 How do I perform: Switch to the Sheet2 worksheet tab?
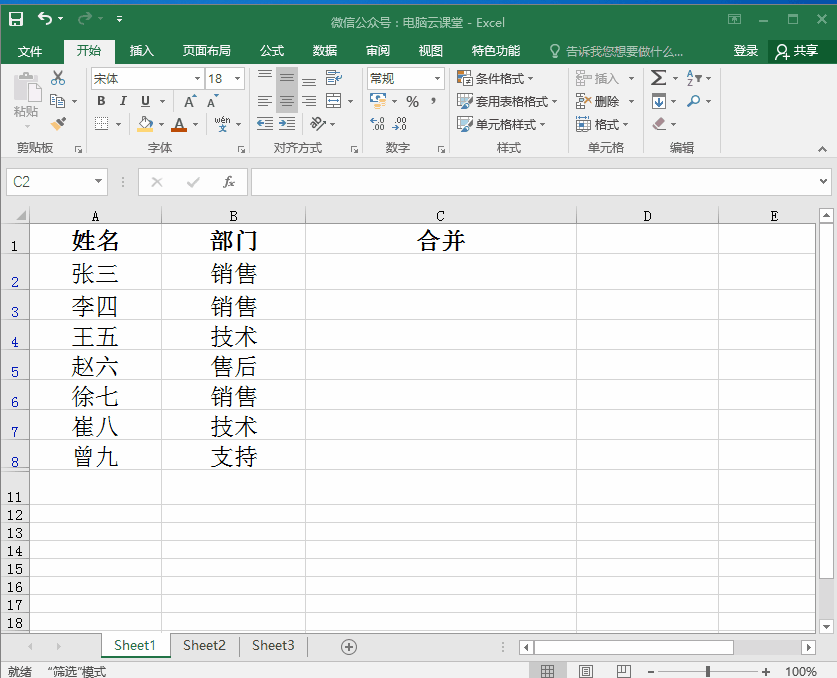tap(204, 646)
